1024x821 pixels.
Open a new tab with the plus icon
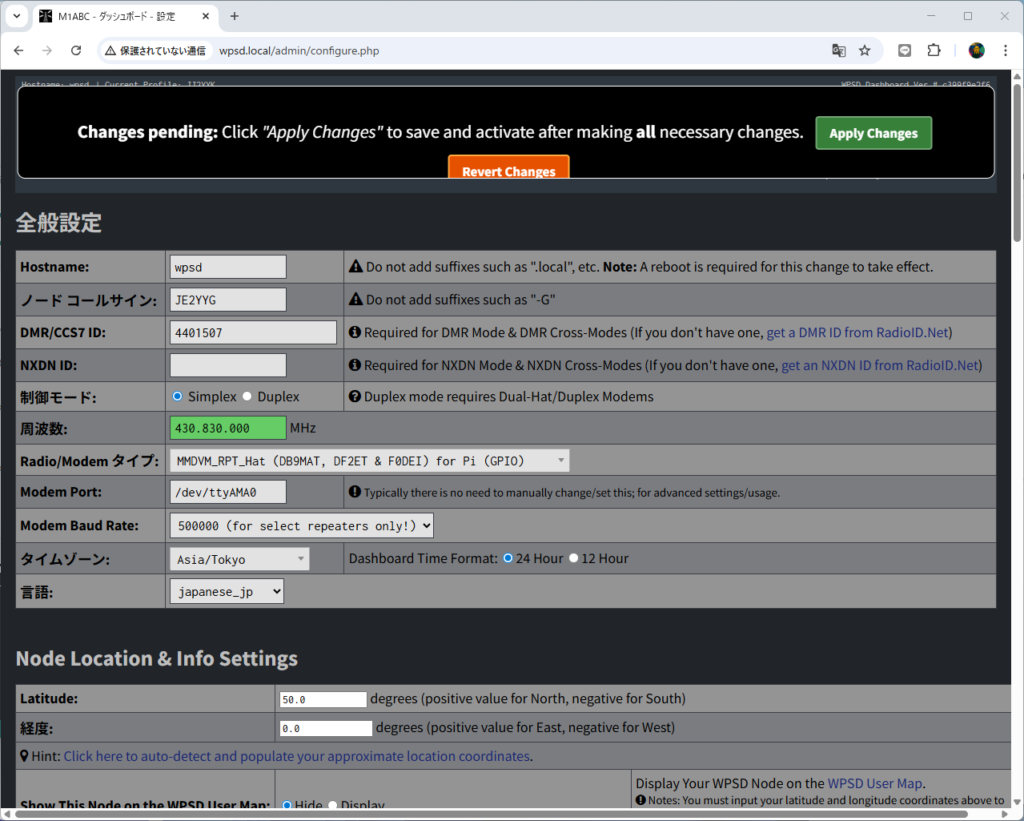tap(235, 16)
